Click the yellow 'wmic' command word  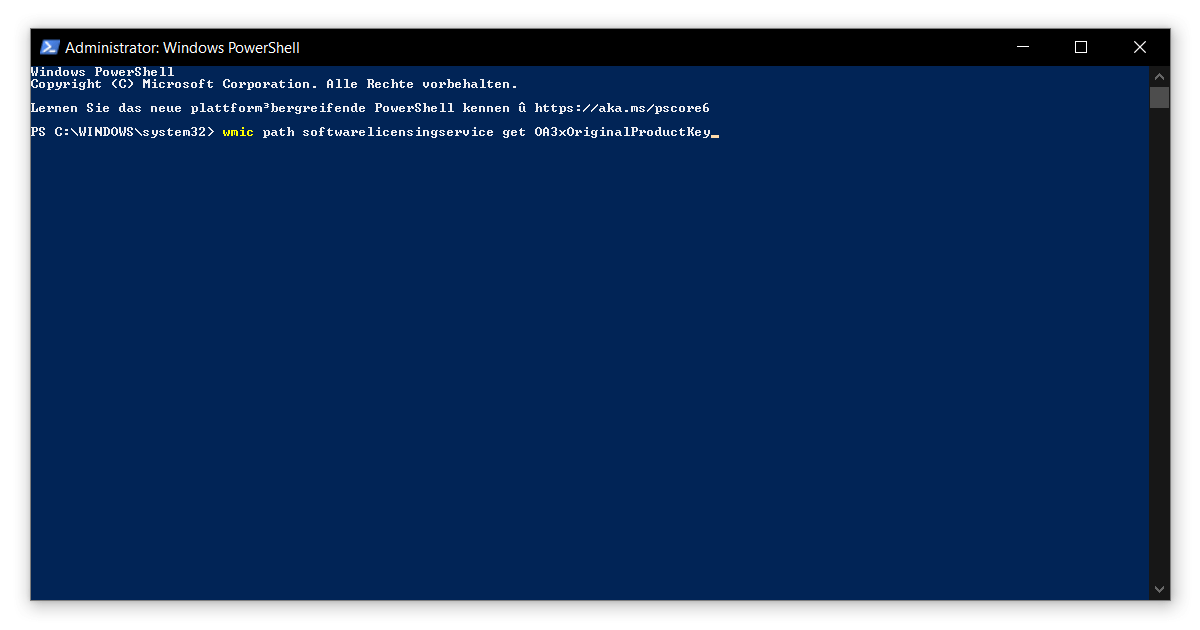pos(238,132)
